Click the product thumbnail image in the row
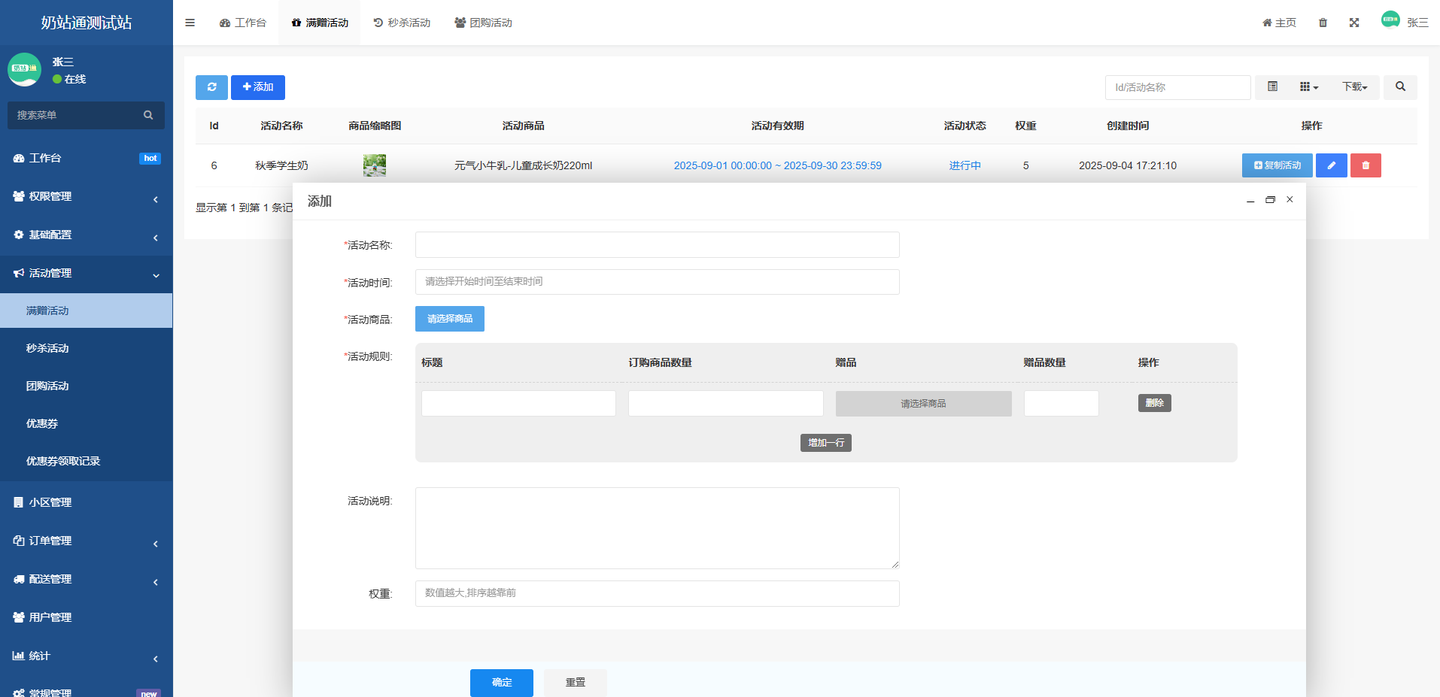The image size is (1440, 697). click(x=375, y=166)
